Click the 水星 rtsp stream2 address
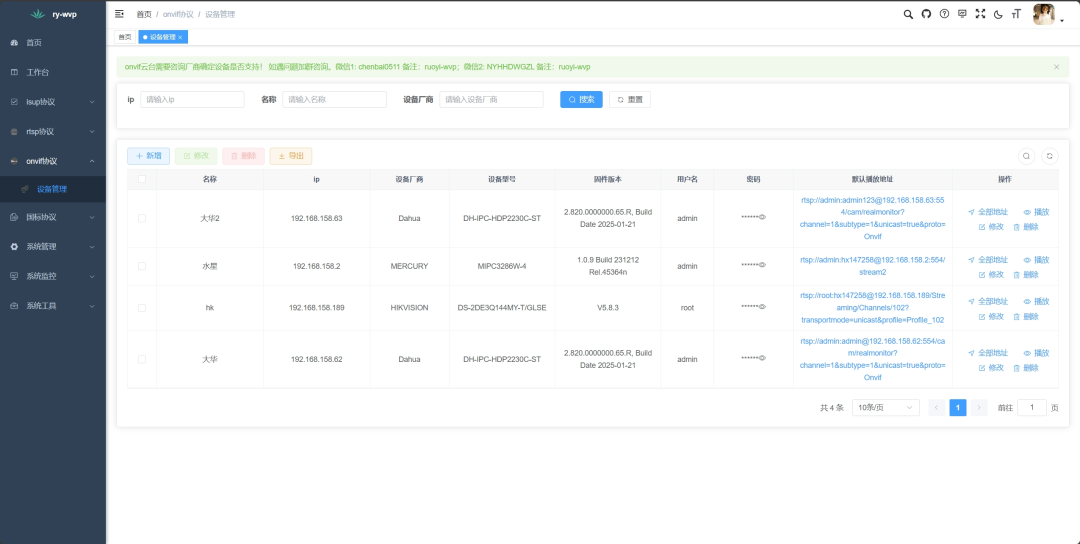Screen dimensions: 1080x544 point(872,266)
